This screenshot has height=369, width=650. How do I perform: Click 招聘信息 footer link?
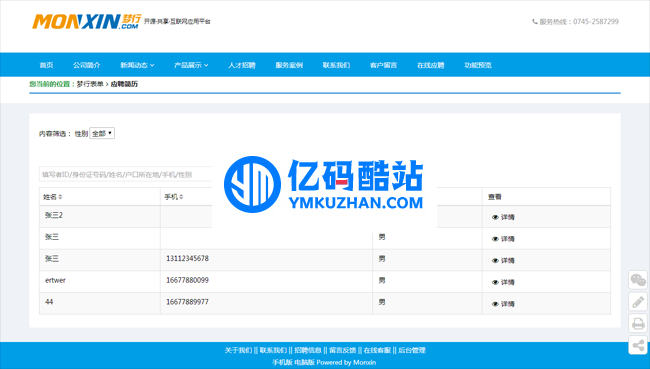pyautogui.click(x=308, y=350)
